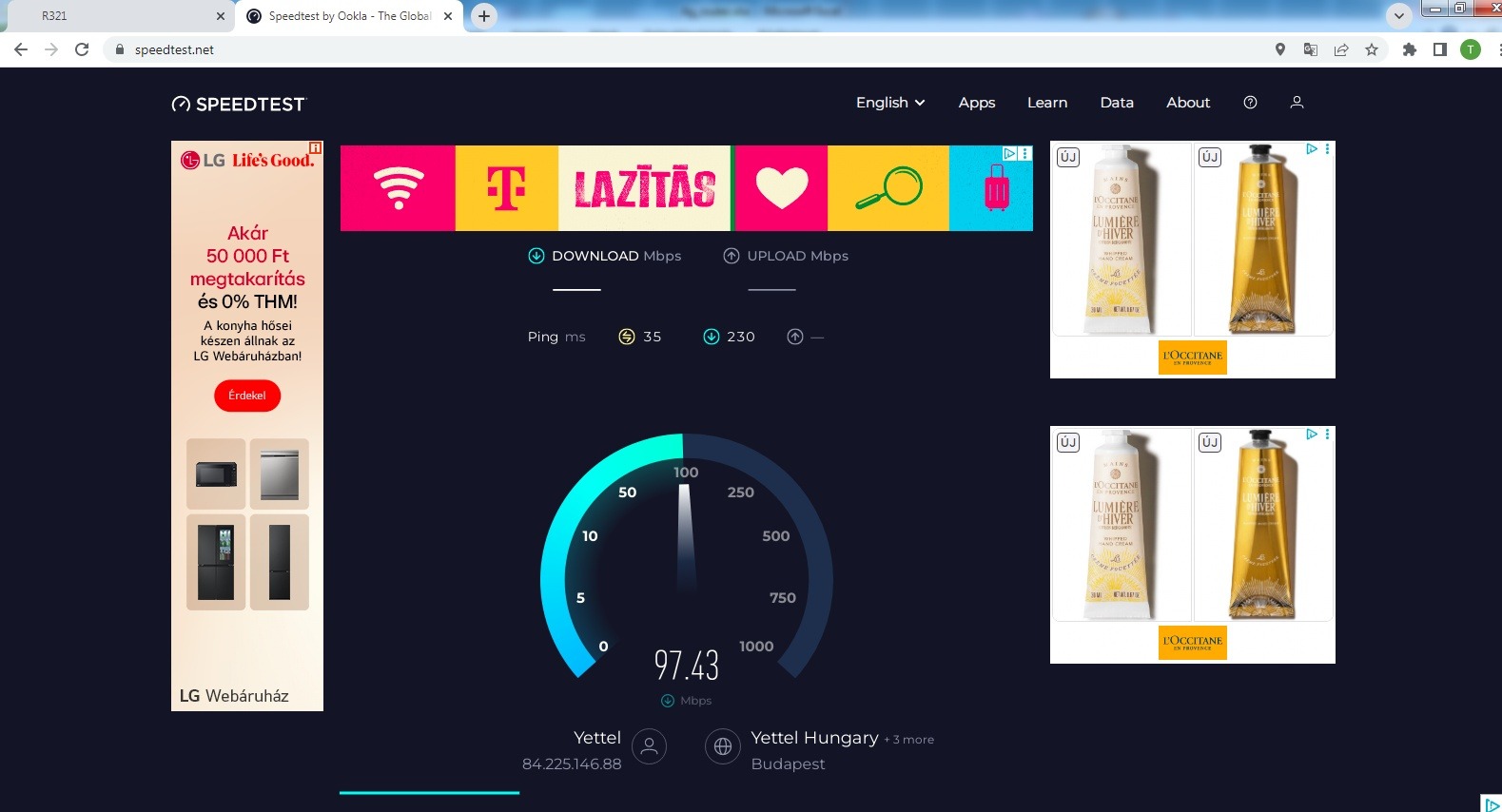Image resolution: width=1502 pixels, height=812 pixels.
Task: Click the AdChoices icon on top banner ad
Action: [1010, 153]
